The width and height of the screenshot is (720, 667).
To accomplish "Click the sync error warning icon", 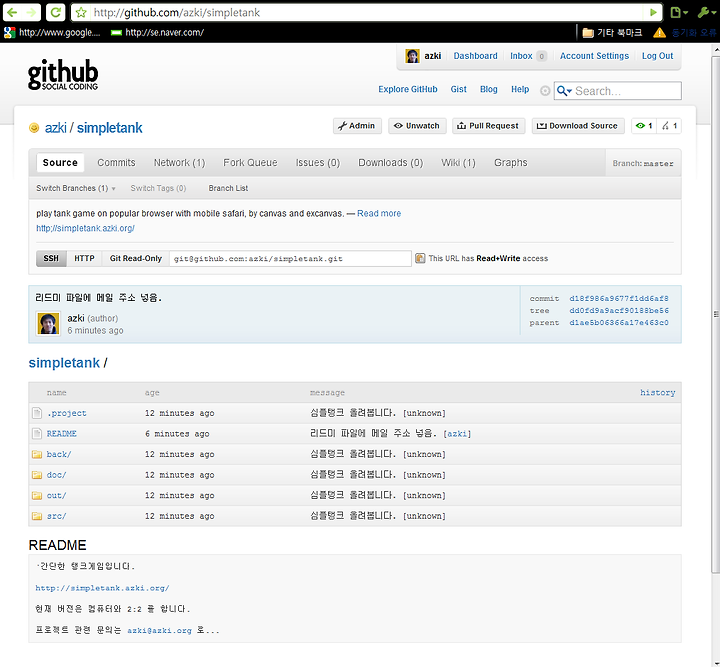I will tap(659, 33).
